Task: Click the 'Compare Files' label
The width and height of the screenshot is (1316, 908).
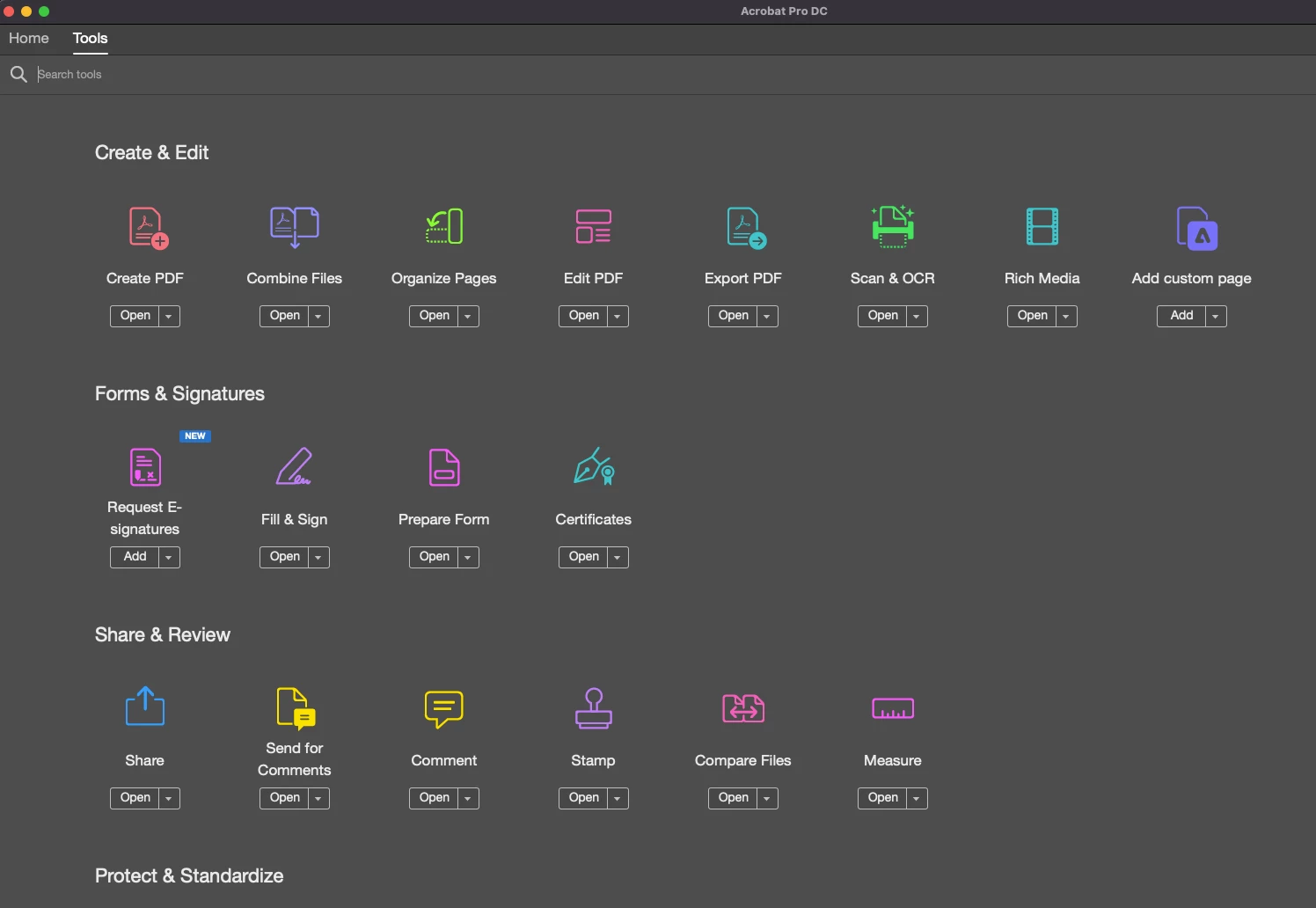Action: point(743,760)
